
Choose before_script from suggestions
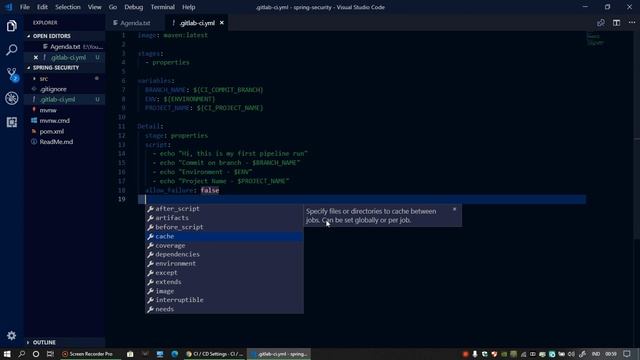pos(224,227)
